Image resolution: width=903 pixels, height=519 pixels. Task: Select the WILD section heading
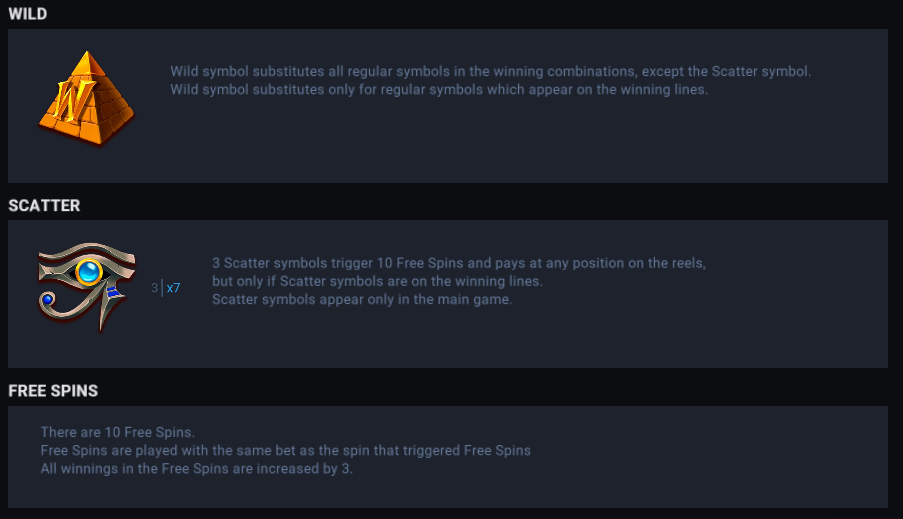click(28, 14)
